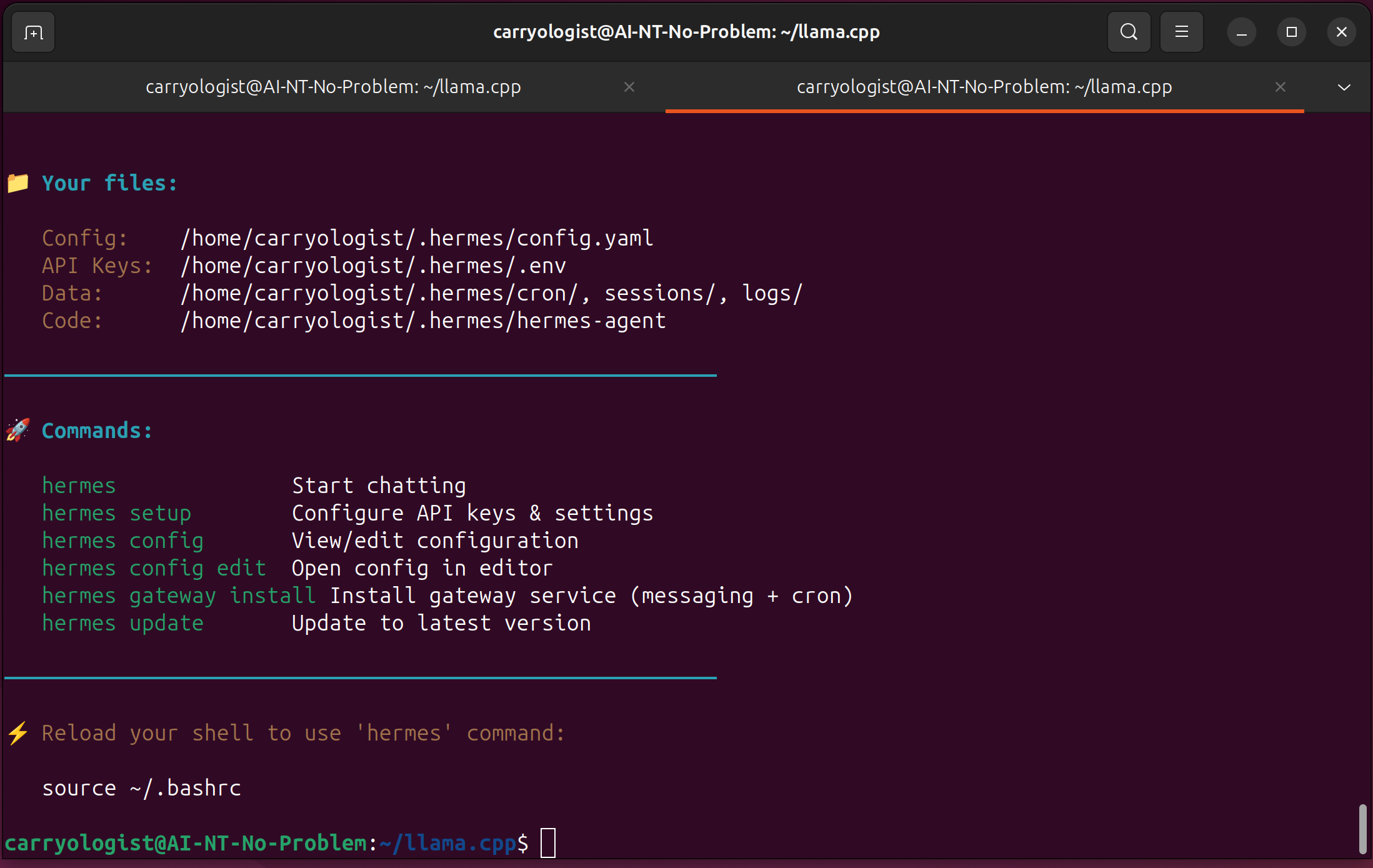
Task: Open a new terminal tab
Action: [x=33, y=32]
